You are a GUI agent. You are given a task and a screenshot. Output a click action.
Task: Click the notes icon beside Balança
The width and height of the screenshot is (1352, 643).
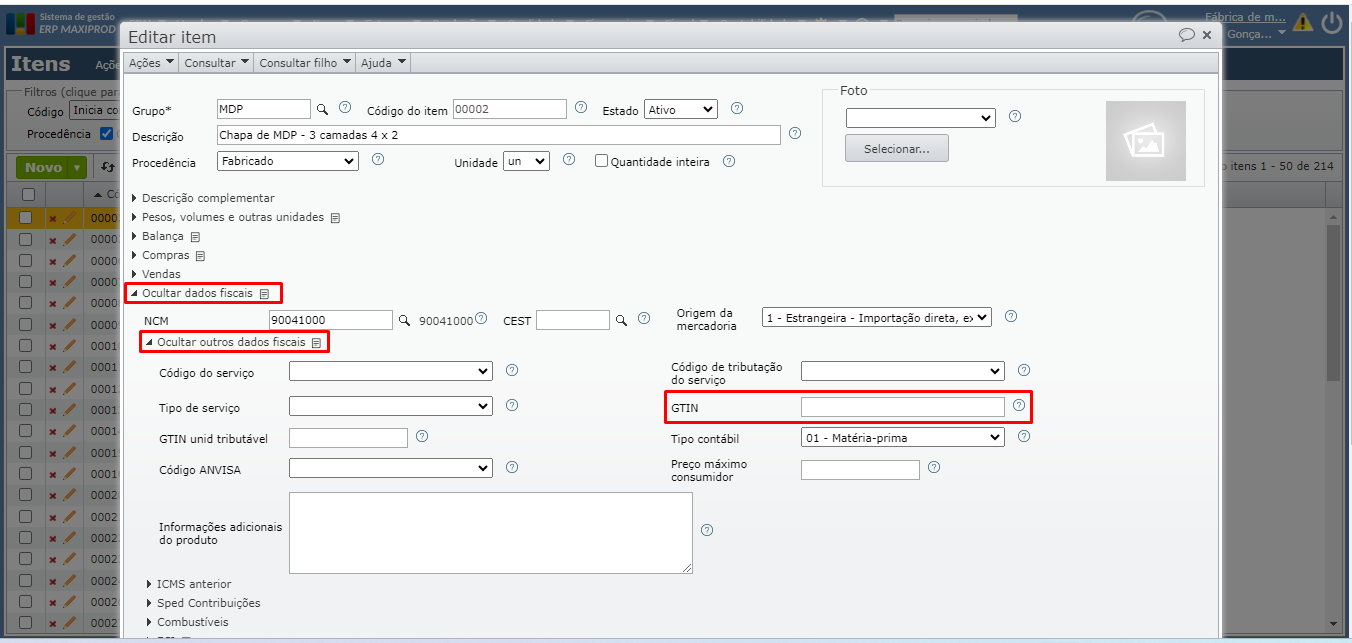tap(195, 237)
